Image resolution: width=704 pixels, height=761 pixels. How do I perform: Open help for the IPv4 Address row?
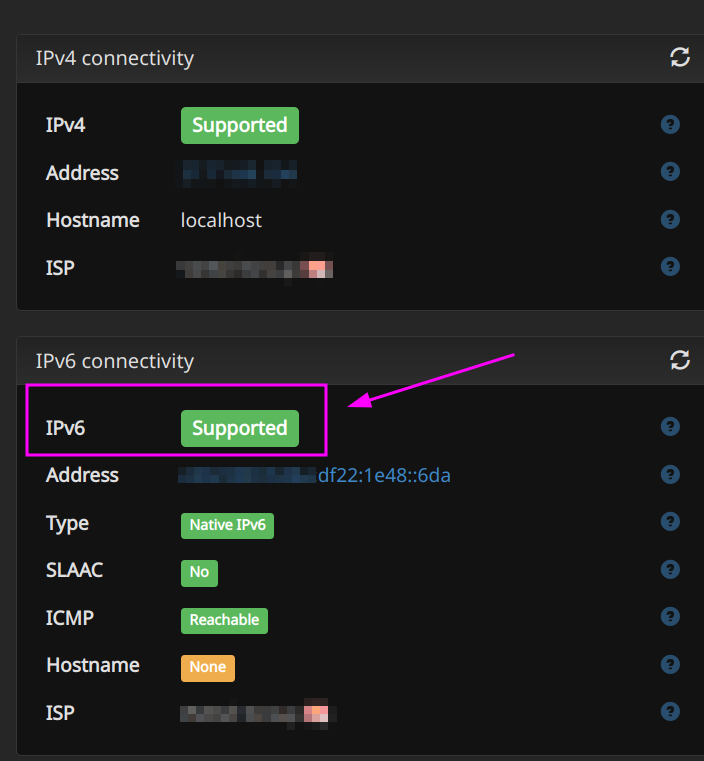click(671, 172)
